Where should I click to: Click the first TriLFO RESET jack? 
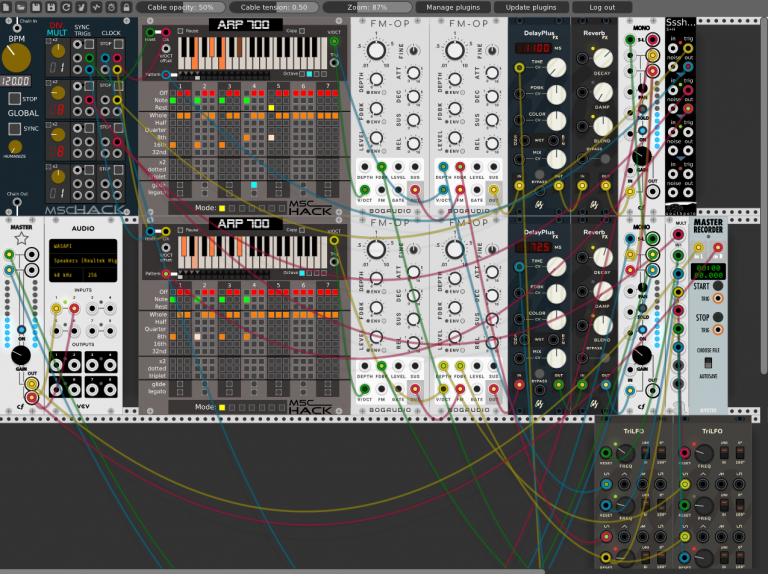coord(606,453)
